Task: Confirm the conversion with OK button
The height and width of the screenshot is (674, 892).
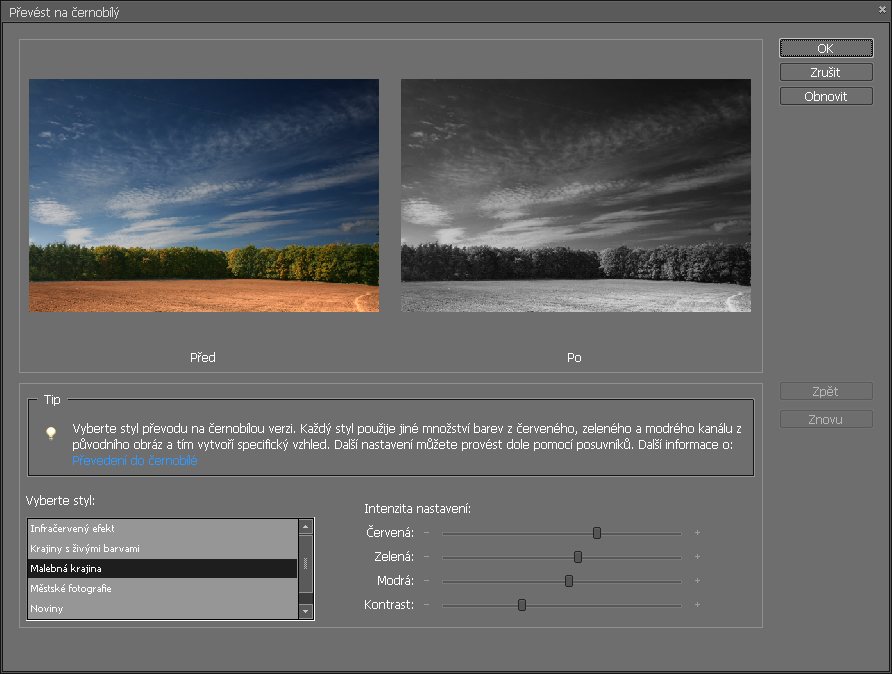Action: [825, 49]
